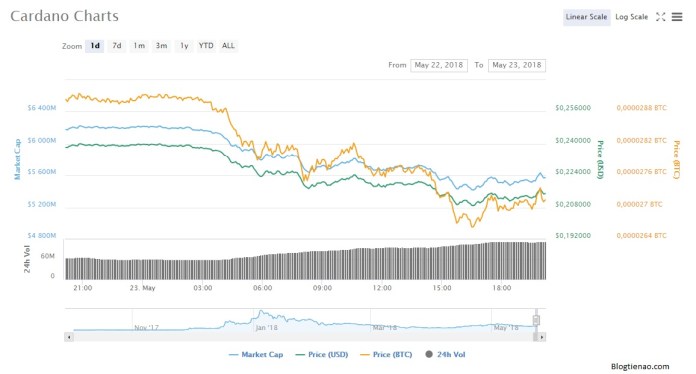
Task: Click the navigator right scroll arrow
Action: point(542,337)
